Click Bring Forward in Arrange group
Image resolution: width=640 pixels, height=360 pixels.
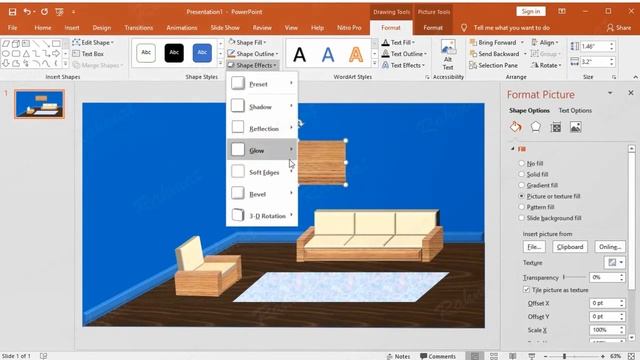tap(492, 42)
